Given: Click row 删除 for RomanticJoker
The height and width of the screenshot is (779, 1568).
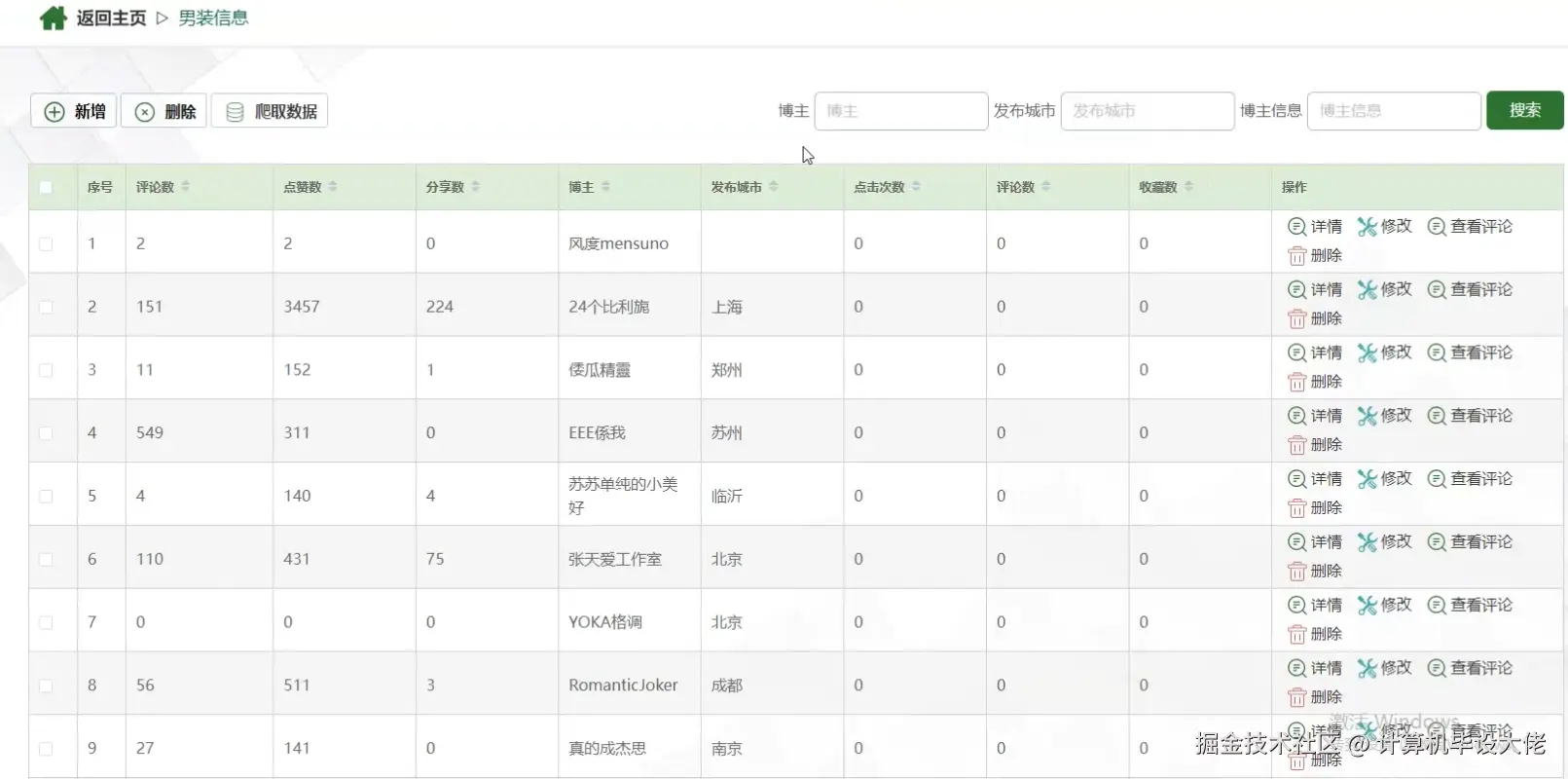Looking at the screenshot, I should point(1315,697).
